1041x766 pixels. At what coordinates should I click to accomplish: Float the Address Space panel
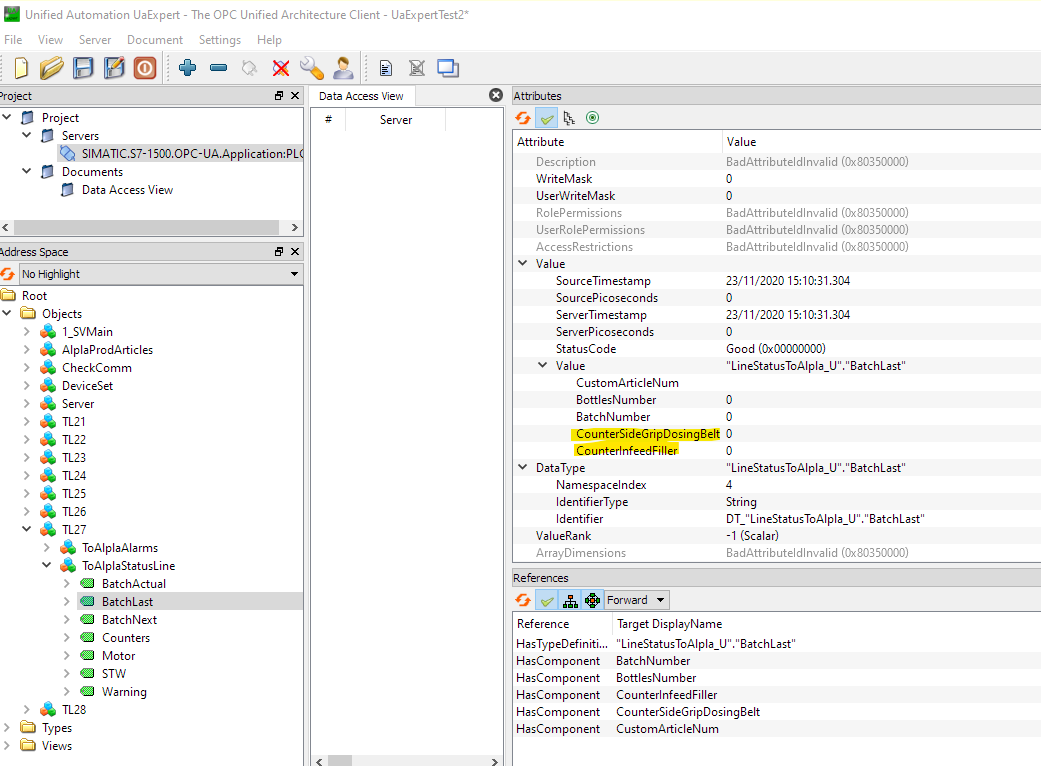pos(279,252)
